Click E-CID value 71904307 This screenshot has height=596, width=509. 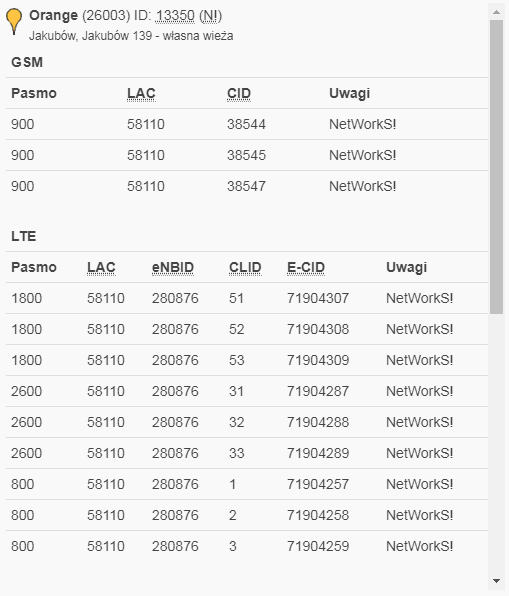pyautogui.click(x=318, y=298)
